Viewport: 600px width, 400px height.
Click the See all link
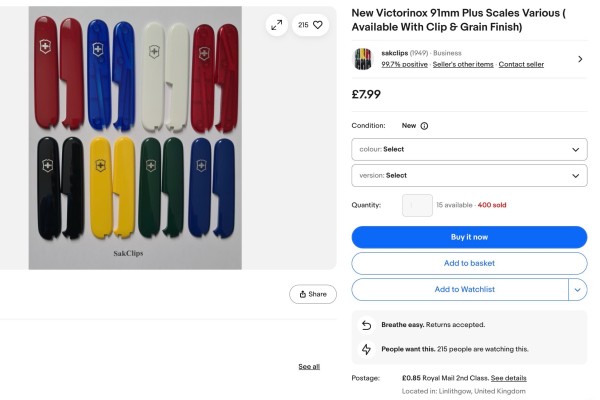coord(309,367)
